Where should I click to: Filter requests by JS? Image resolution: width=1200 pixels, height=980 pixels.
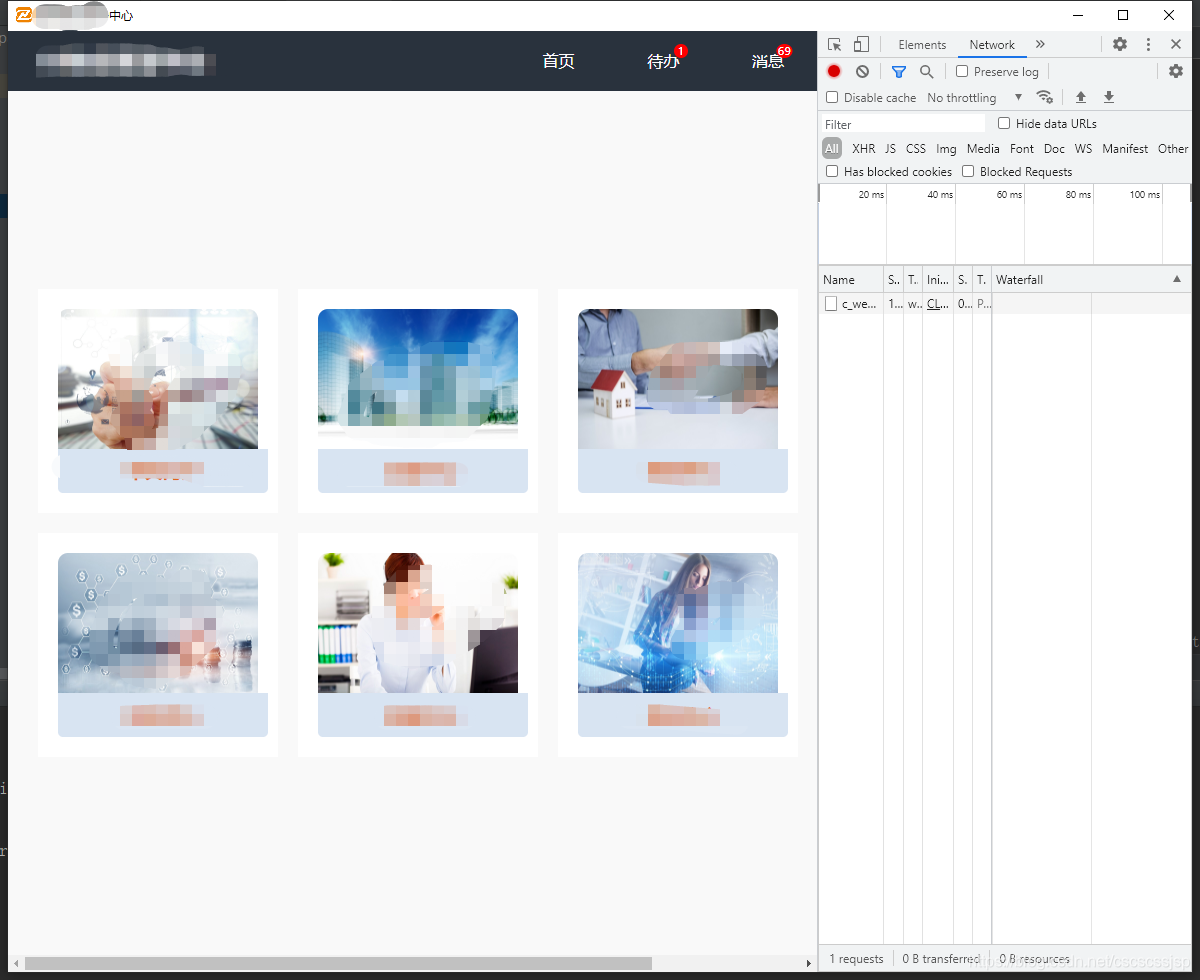[890, 149]
